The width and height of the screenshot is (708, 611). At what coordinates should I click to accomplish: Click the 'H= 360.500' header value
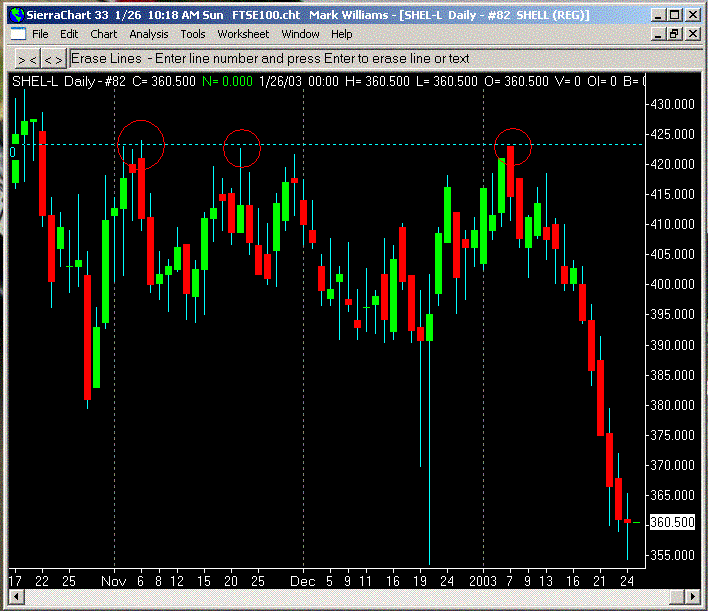point(377,82)
